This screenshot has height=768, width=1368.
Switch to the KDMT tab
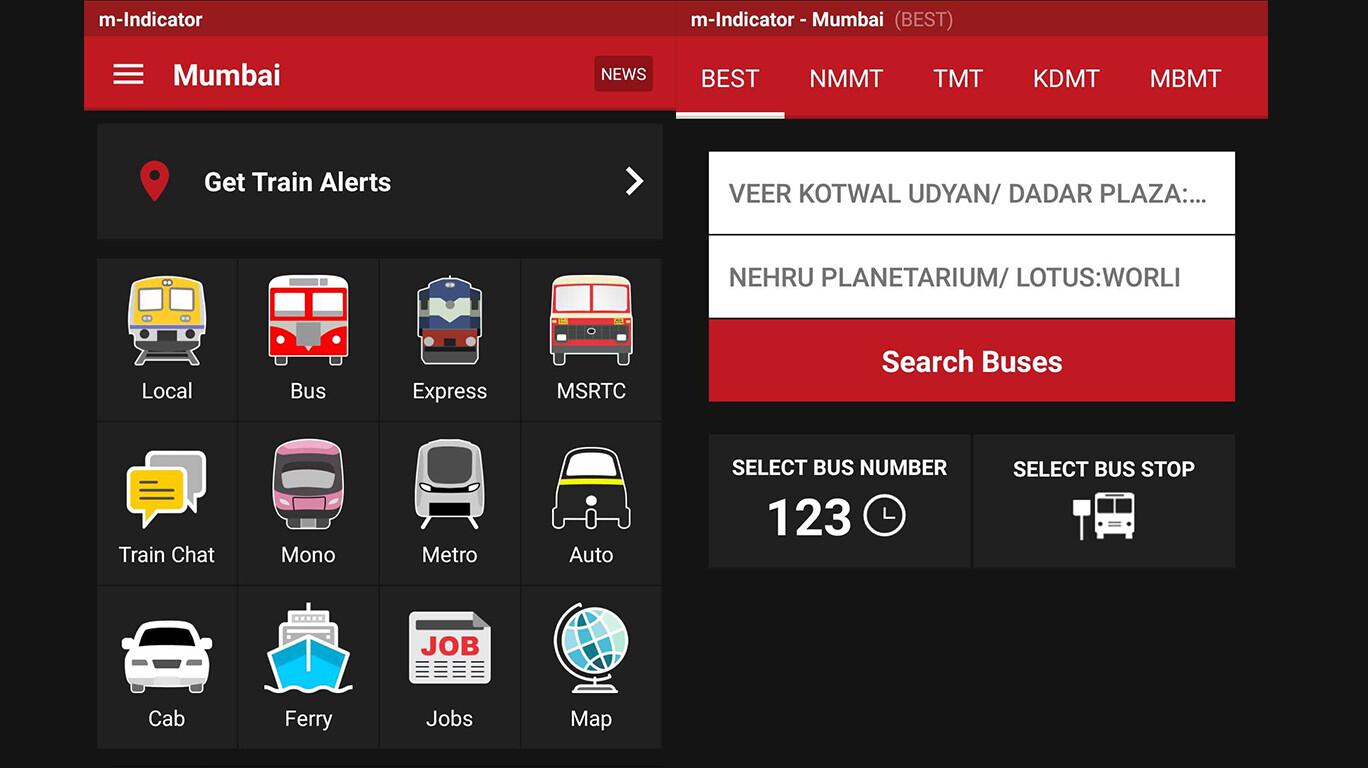1066,79
